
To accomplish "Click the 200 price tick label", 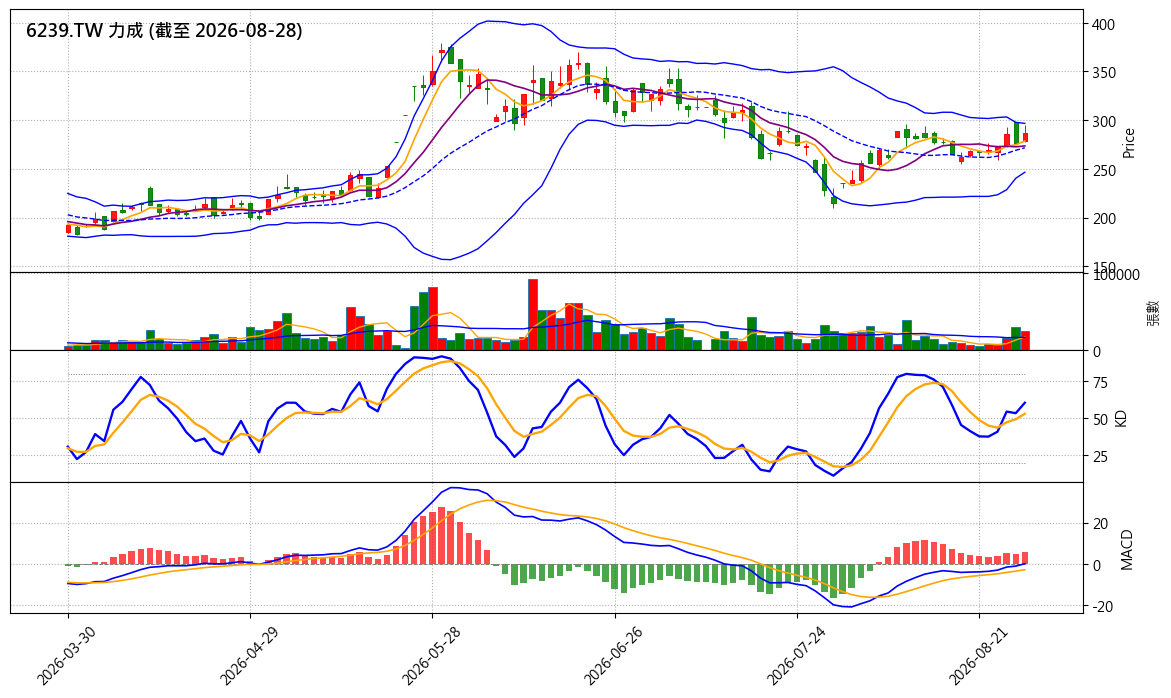I will [x=1104, y=219].
